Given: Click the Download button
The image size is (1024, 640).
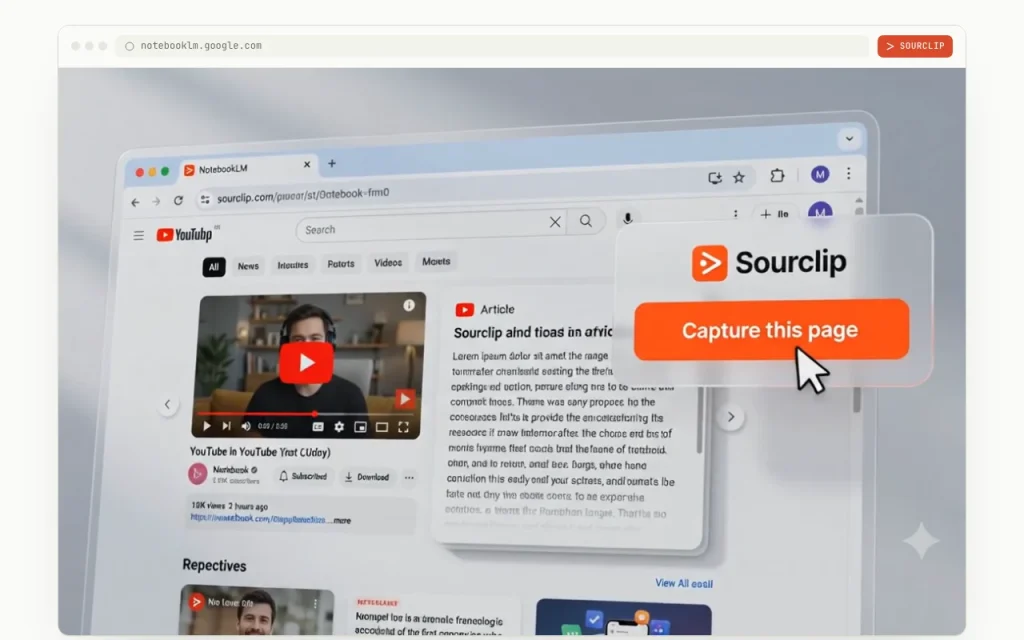Looking at the screenshot, I should (x=367, y=477).
